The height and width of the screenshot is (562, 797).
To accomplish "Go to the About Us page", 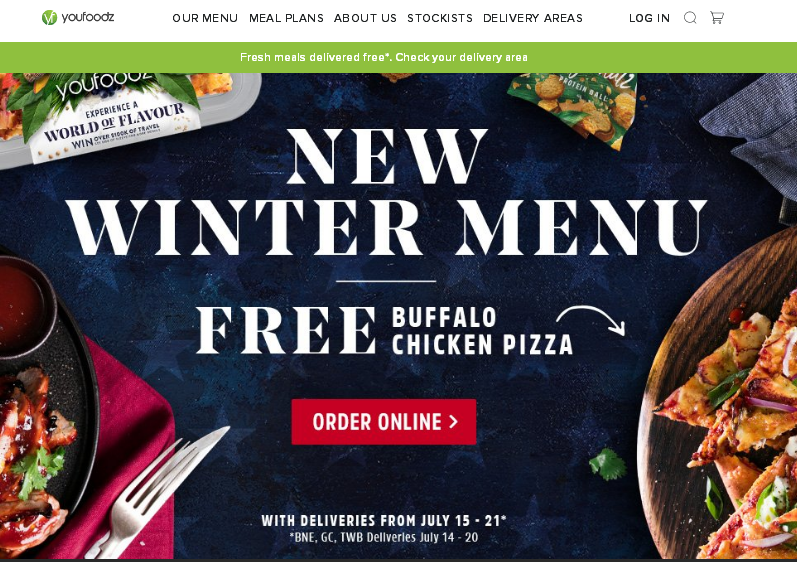I will pyautogui.click(x=365, y=18).
